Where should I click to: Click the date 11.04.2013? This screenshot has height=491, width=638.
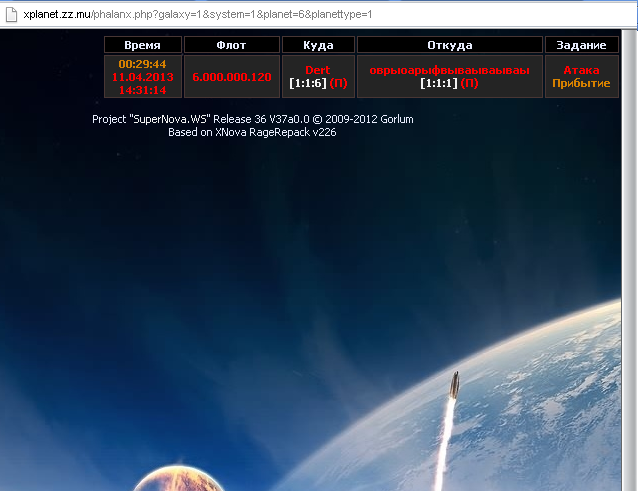[x=143, y=77]
